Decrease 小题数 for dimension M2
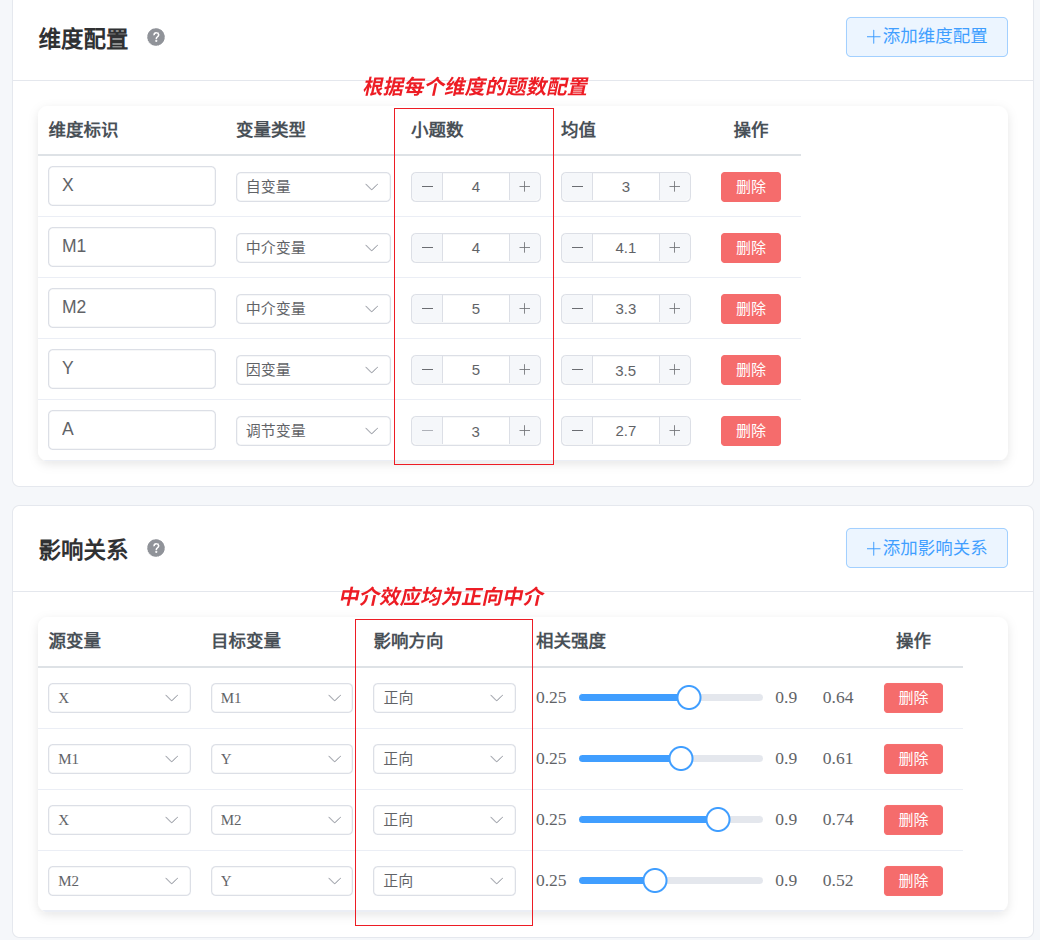Screen dimensions: 1040x940 click(x=427, y=308)
